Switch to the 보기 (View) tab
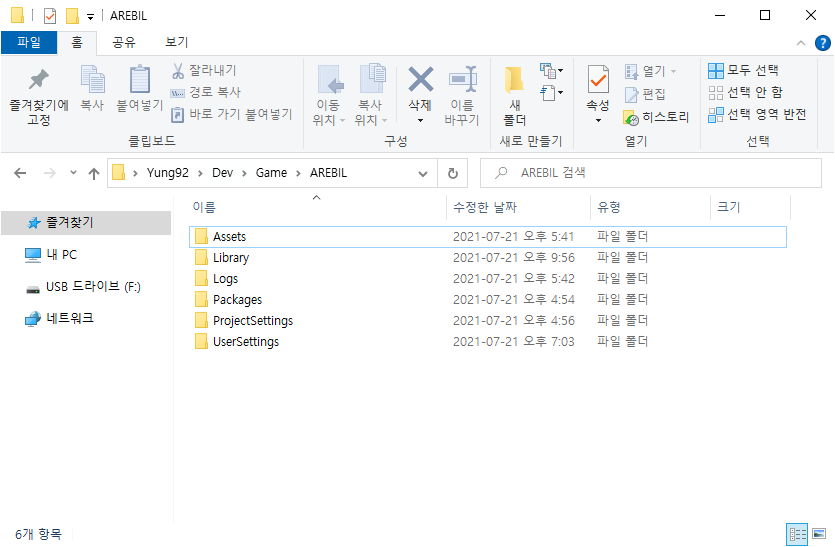 tap(176, 42)
